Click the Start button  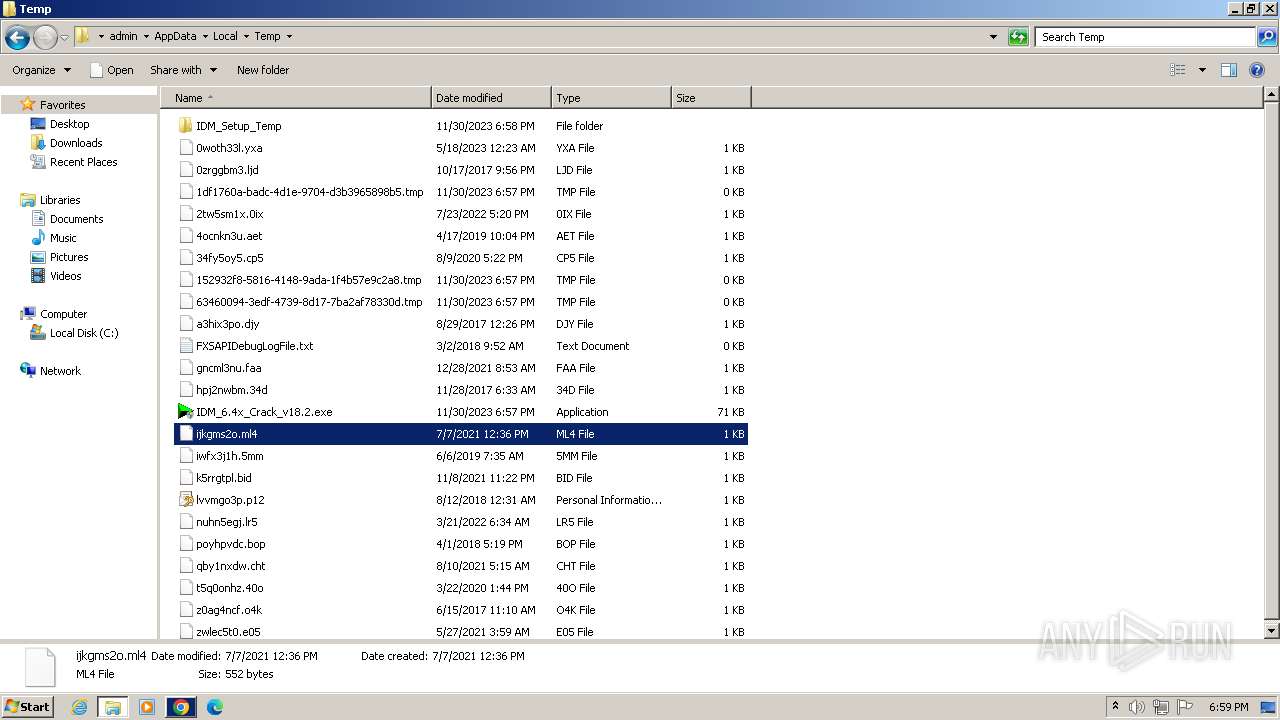[x=28, y=706]
